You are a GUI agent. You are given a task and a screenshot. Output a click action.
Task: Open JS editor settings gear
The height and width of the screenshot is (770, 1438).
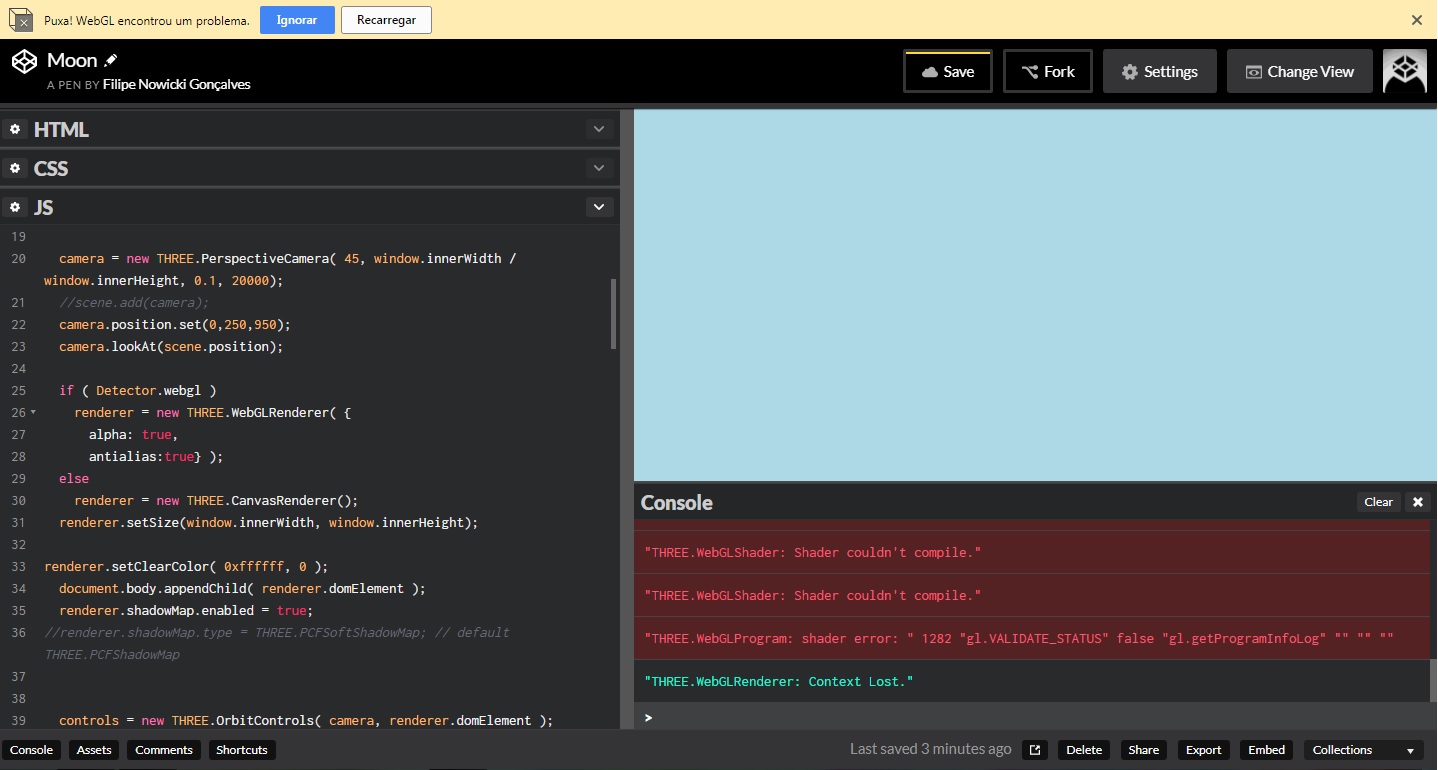(15, 207)
